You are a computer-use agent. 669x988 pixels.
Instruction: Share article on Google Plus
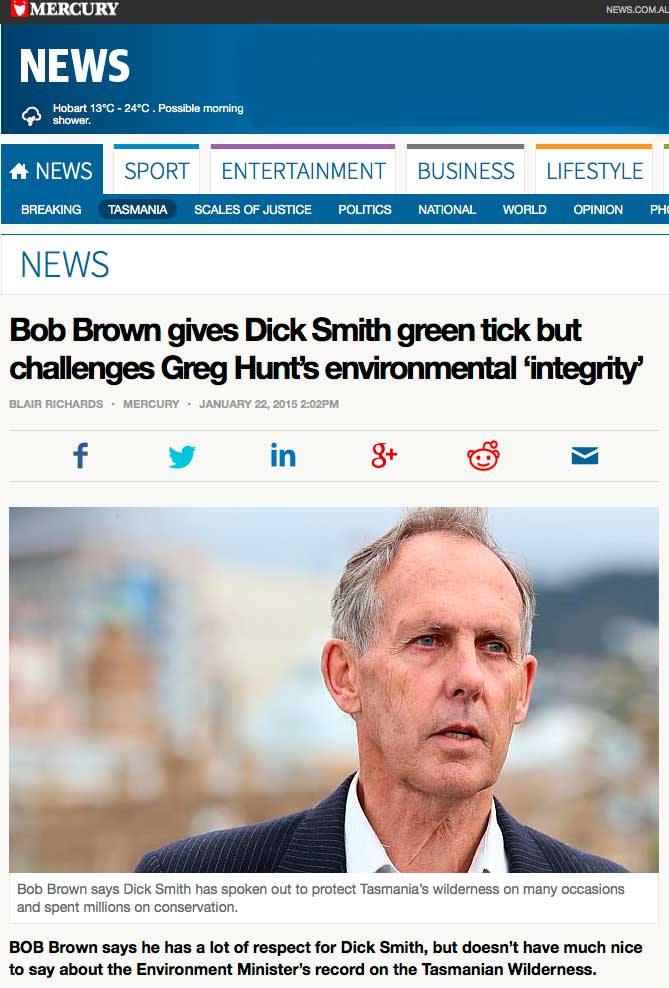pos(384,455)
